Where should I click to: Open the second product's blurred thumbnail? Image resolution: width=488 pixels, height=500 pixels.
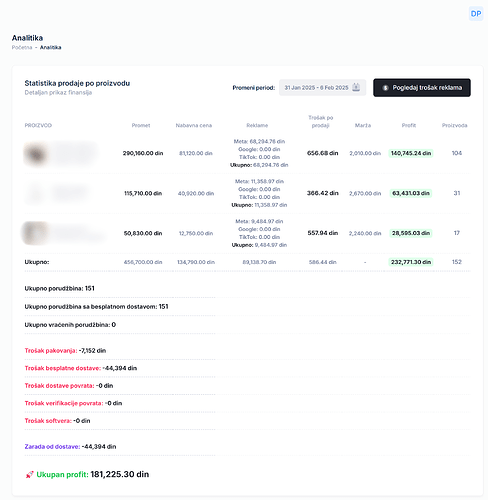click(35, 193)
